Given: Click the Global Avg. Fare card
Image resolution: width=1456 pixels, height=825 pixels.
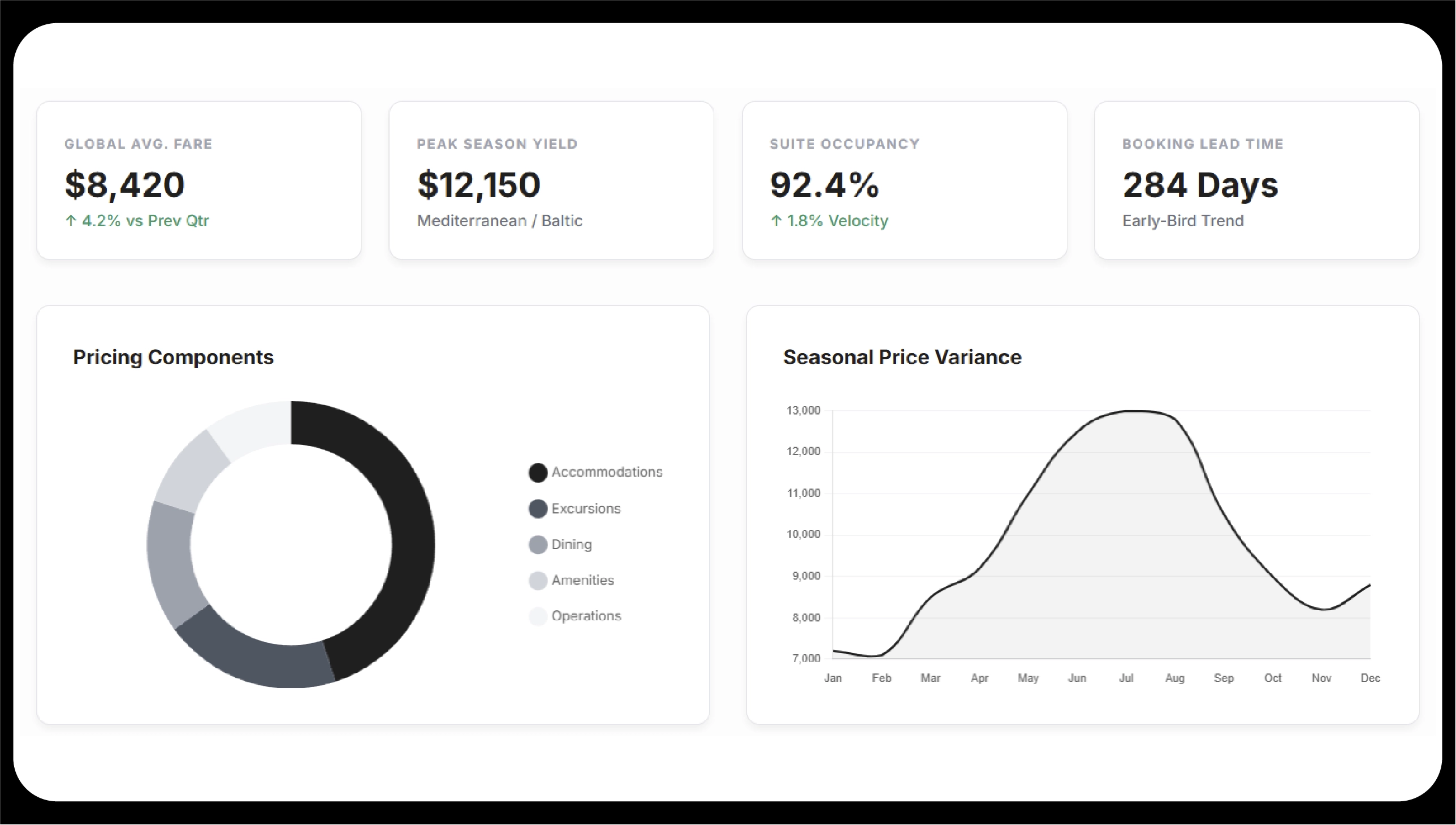Looking at the screenshot, I should [x=199, y=180].
